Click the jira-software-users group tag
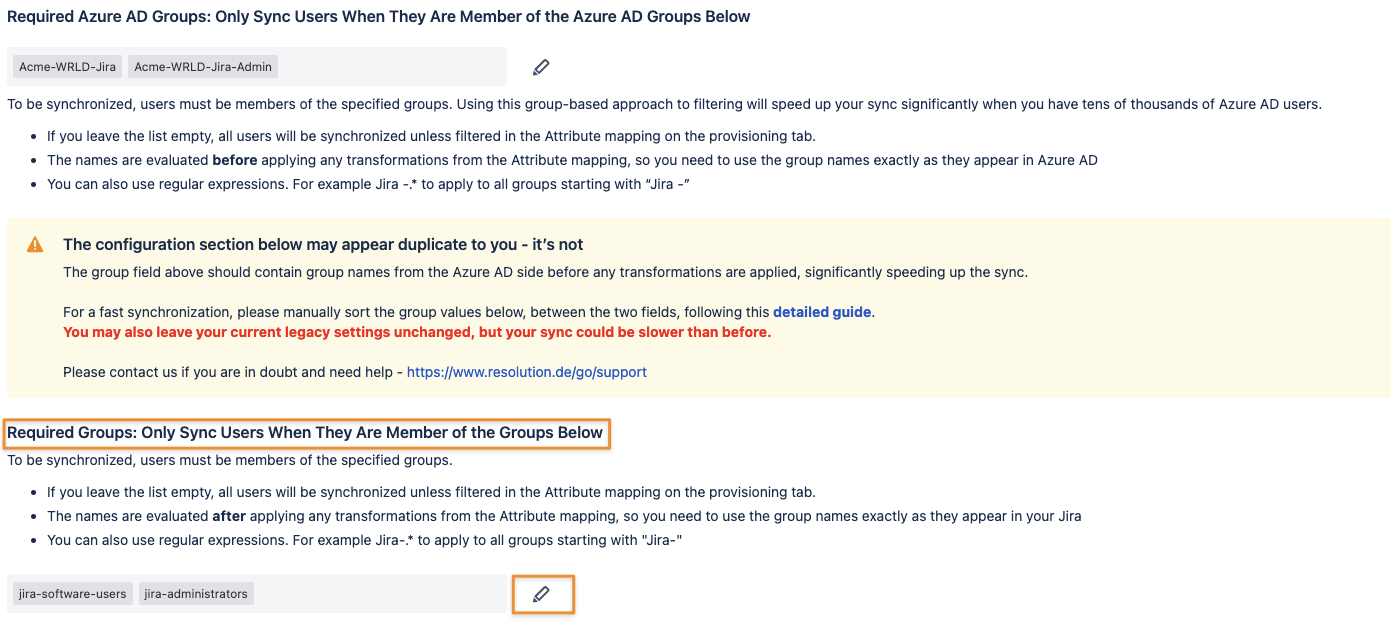Screen dimensions: 1400x633 [72, 594]
